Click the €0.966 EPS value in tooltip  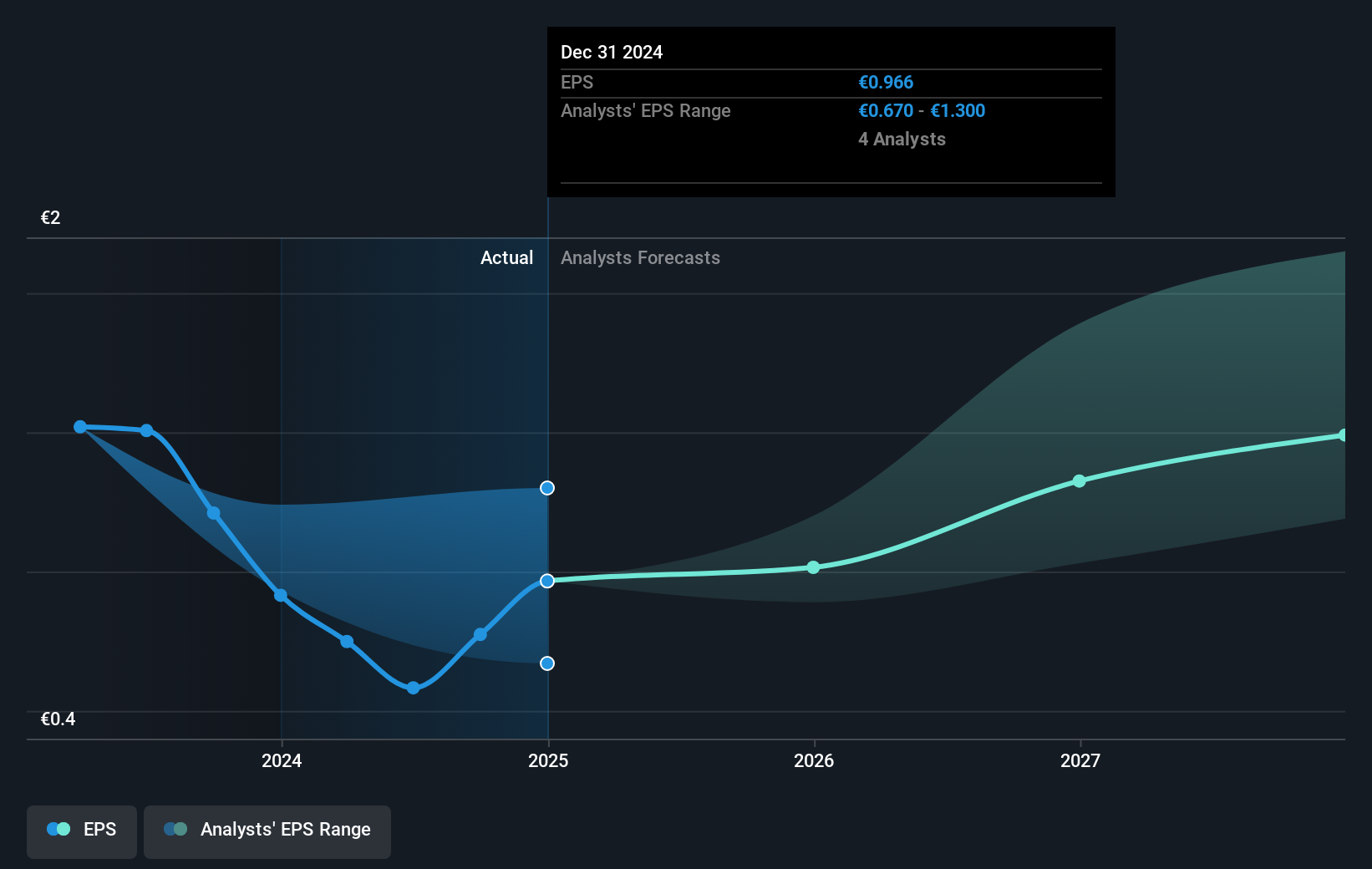(x=886, y=83)
